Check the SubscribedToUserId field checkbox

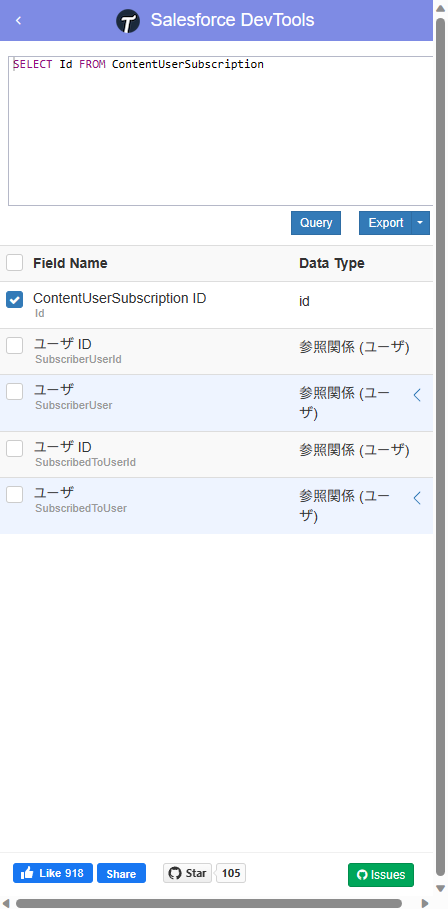click(x=14, y=448)
